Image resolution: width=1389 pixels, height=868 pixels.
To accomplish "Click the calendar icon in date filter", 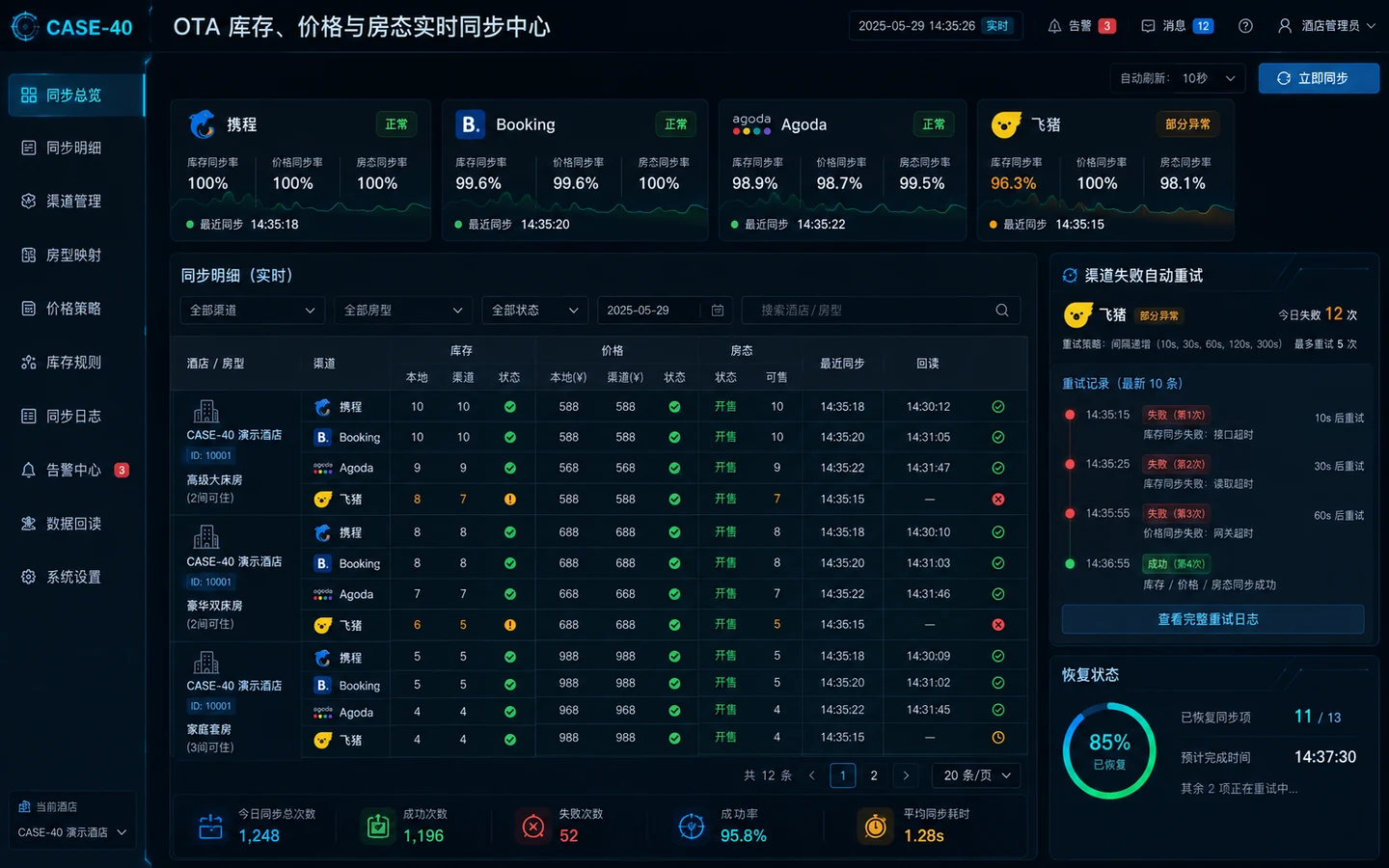I will (x=718, y=311).
